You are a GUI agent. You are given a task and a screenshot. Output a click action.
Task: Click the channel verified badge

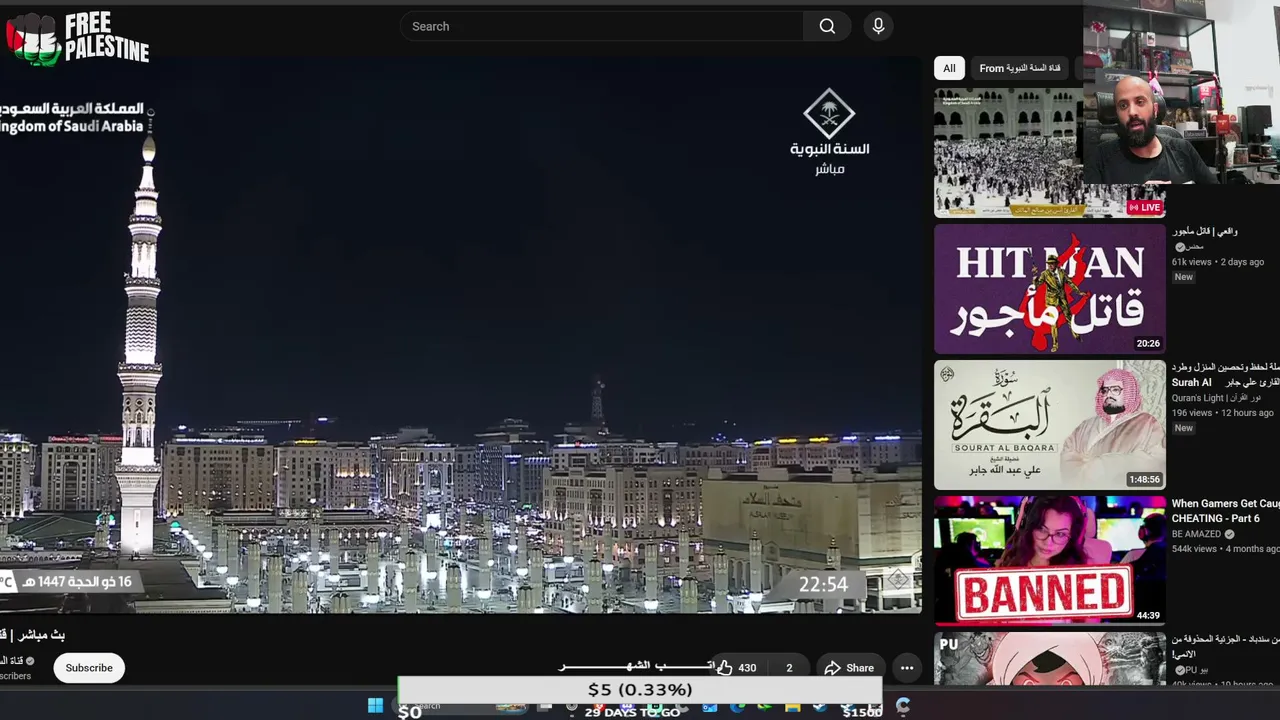(x=30, y=661)
